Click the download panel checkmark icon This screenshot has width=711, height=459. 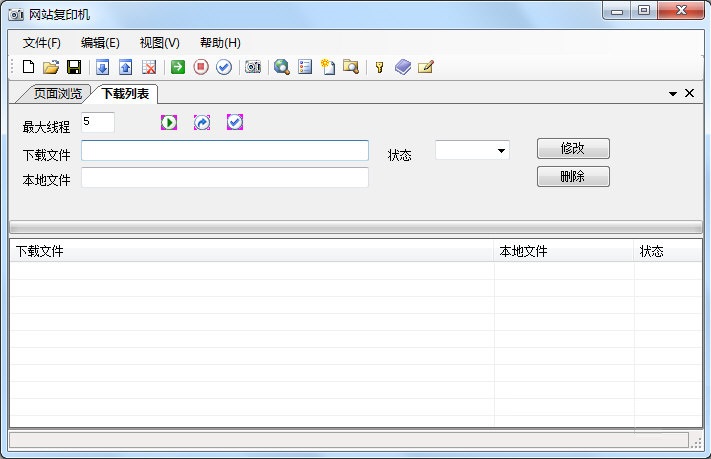(235, 122)
